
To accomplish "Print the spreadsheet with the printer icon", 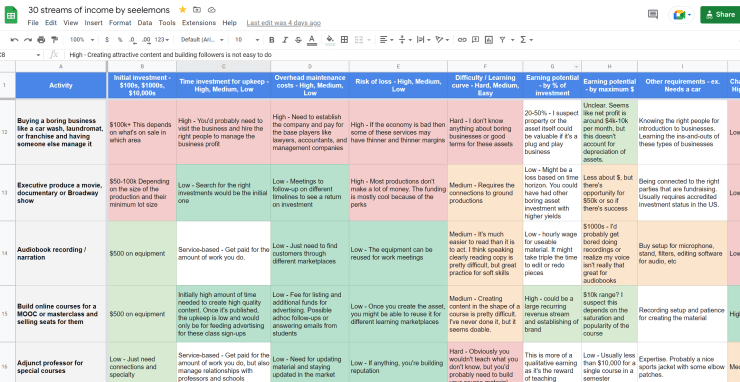I will 41,40.
